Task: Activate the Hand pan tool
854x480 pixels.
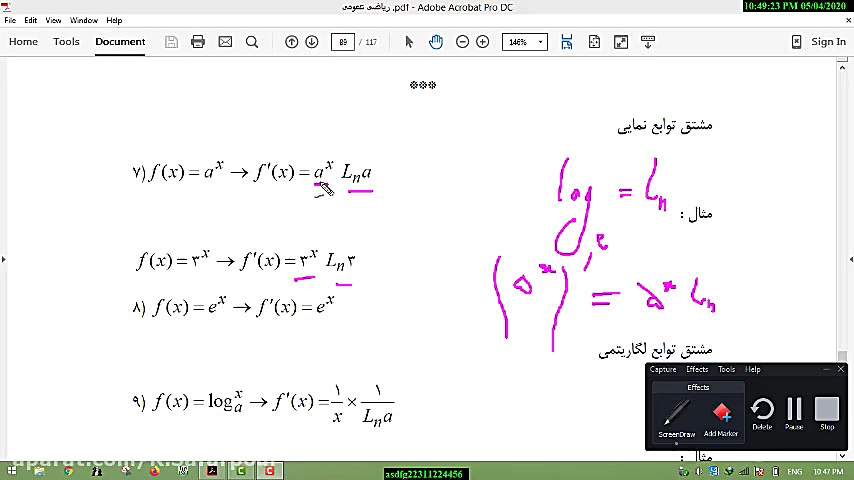Action: point(436,42)
